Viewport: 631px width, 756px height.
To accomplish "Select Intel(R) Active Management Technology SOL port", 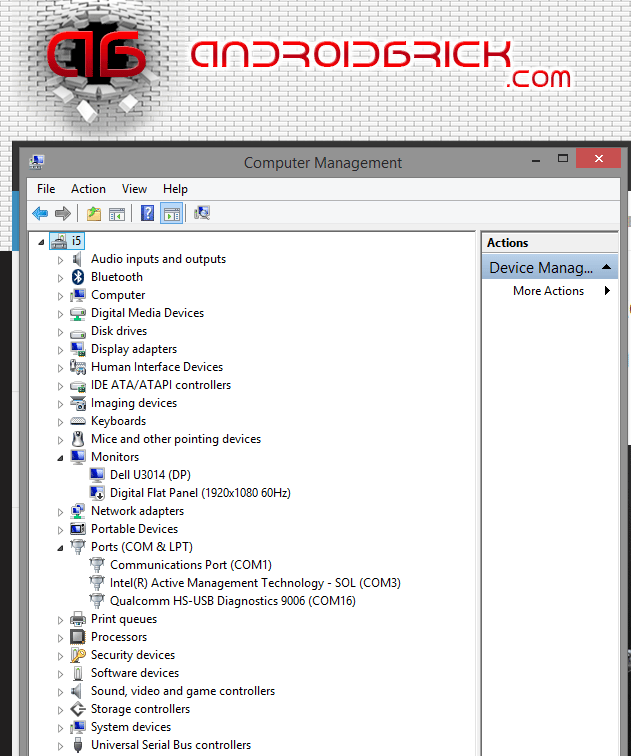I will click(255, 583).
